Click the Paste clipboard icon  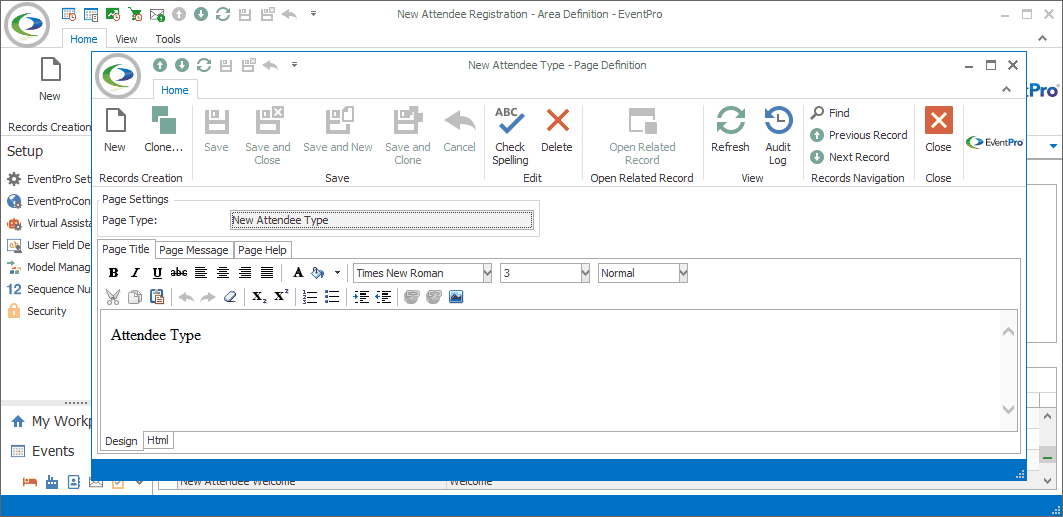pos(157,296)
